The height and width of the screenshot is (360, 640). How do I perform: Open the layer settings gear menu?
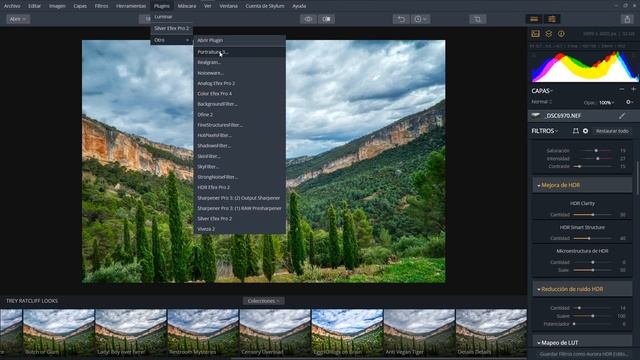(629, 102)
